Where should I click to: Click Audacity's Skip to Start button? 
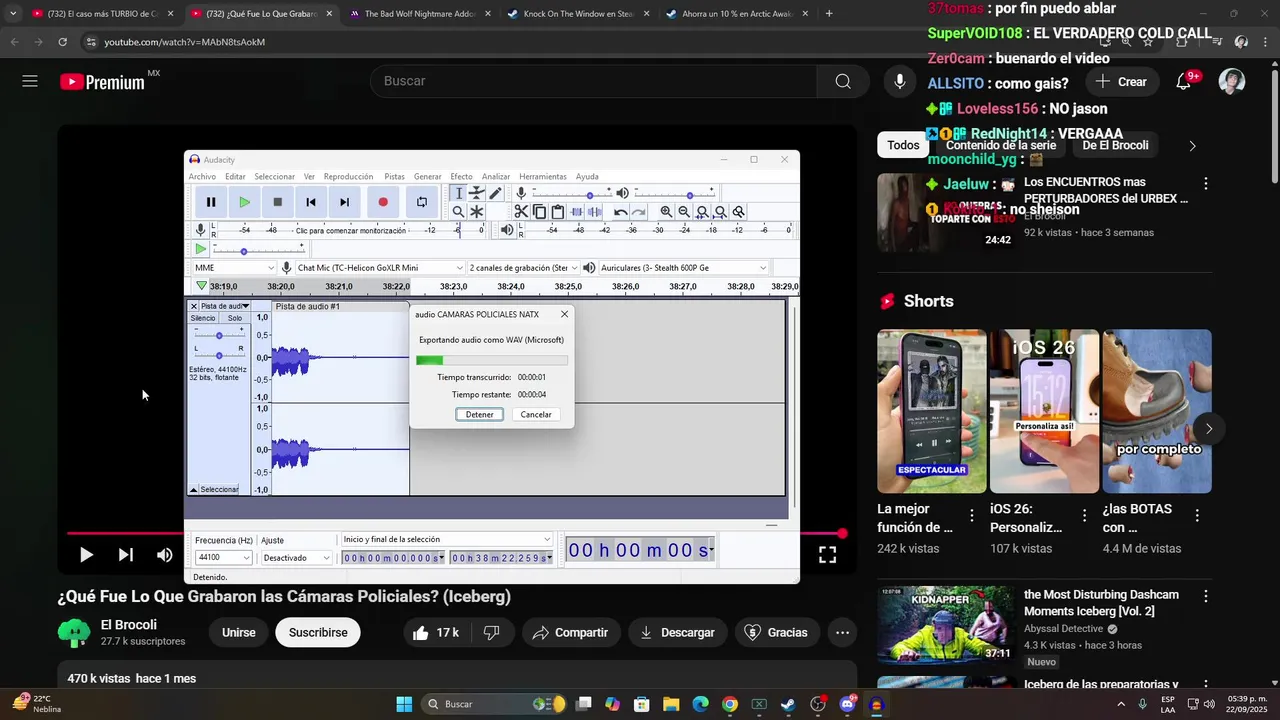[x=311, y=202]
